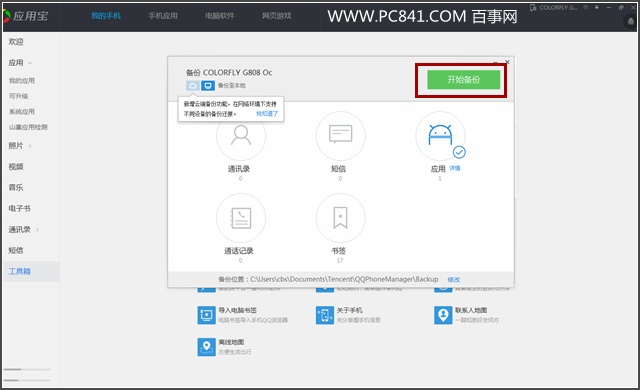The width and height of the screenshot is (640, 390).
Task: Click the 离线地图 label text
Action: [231, 342]
